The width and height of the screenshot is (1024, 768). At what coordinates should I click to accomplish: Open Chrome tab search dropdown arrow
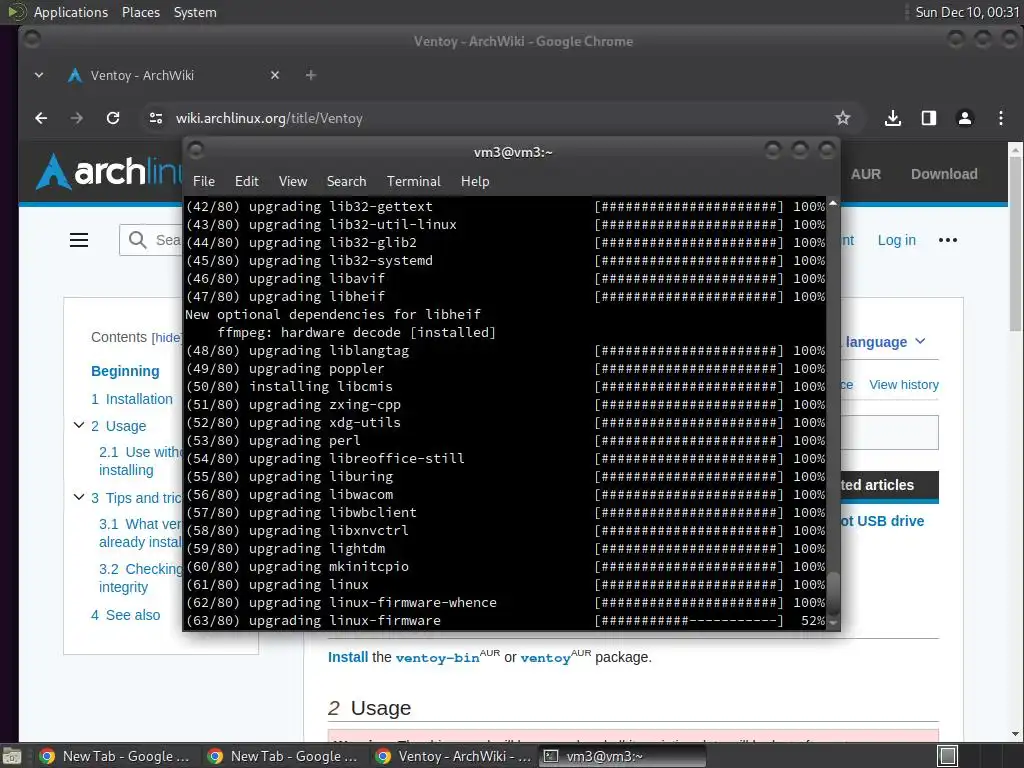[x=39, y=75]
